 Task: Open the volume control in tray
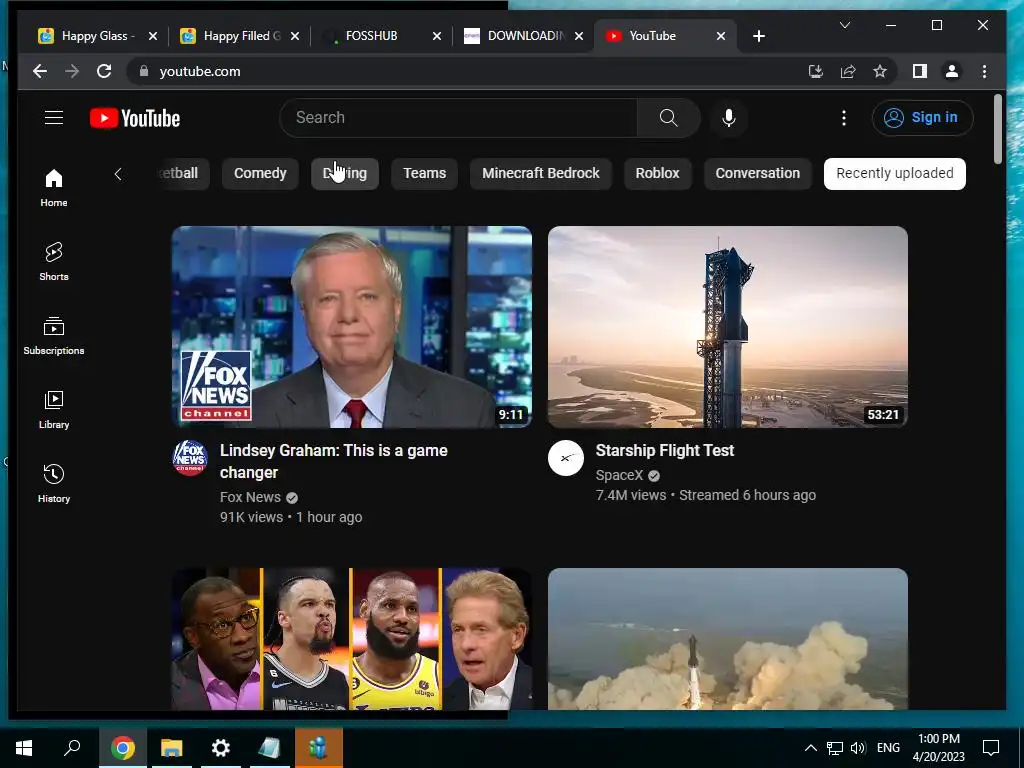(x=858, y=748)
